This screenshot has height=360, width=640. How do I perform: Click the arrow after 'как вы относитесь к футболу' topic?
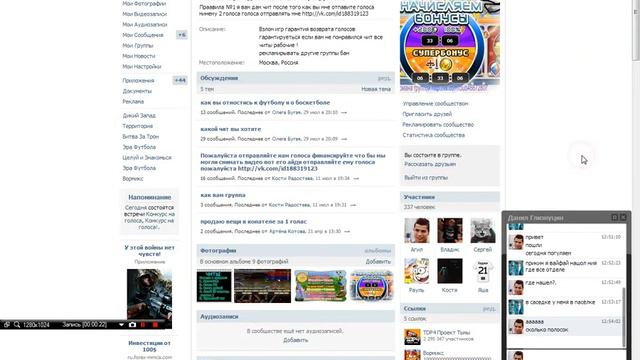pyautogui.click(x=344, y=112)
